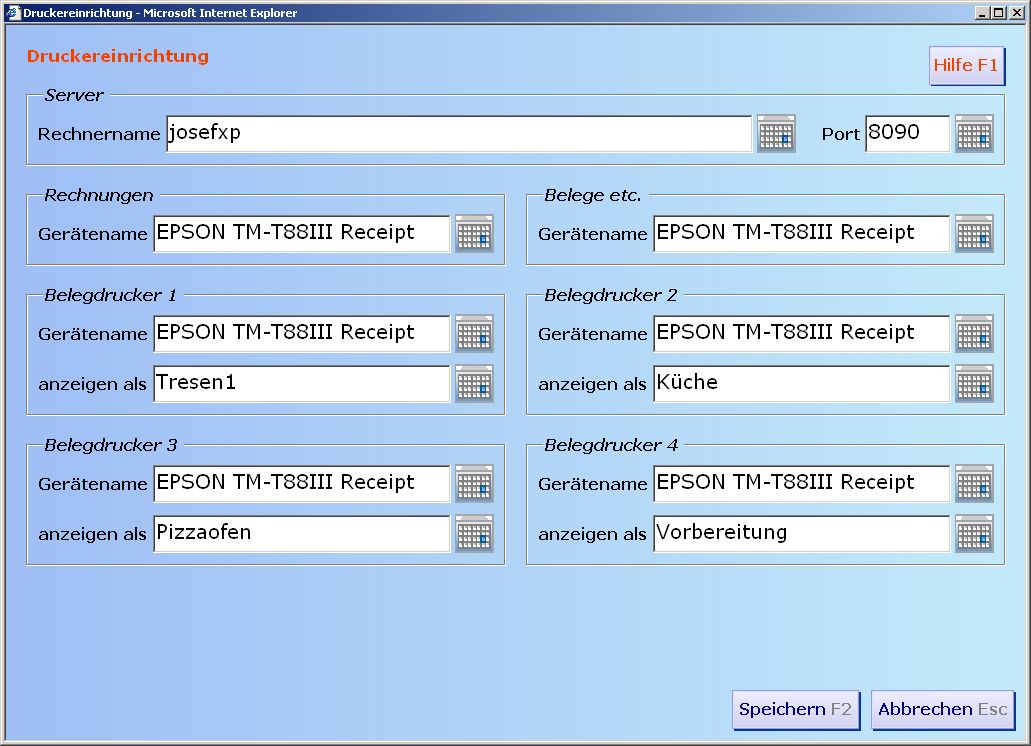The height and width of the screenshot is (746, 1031).
Task: Click keyboard icon beside Pizzaofen field
Action: [474, 534]
